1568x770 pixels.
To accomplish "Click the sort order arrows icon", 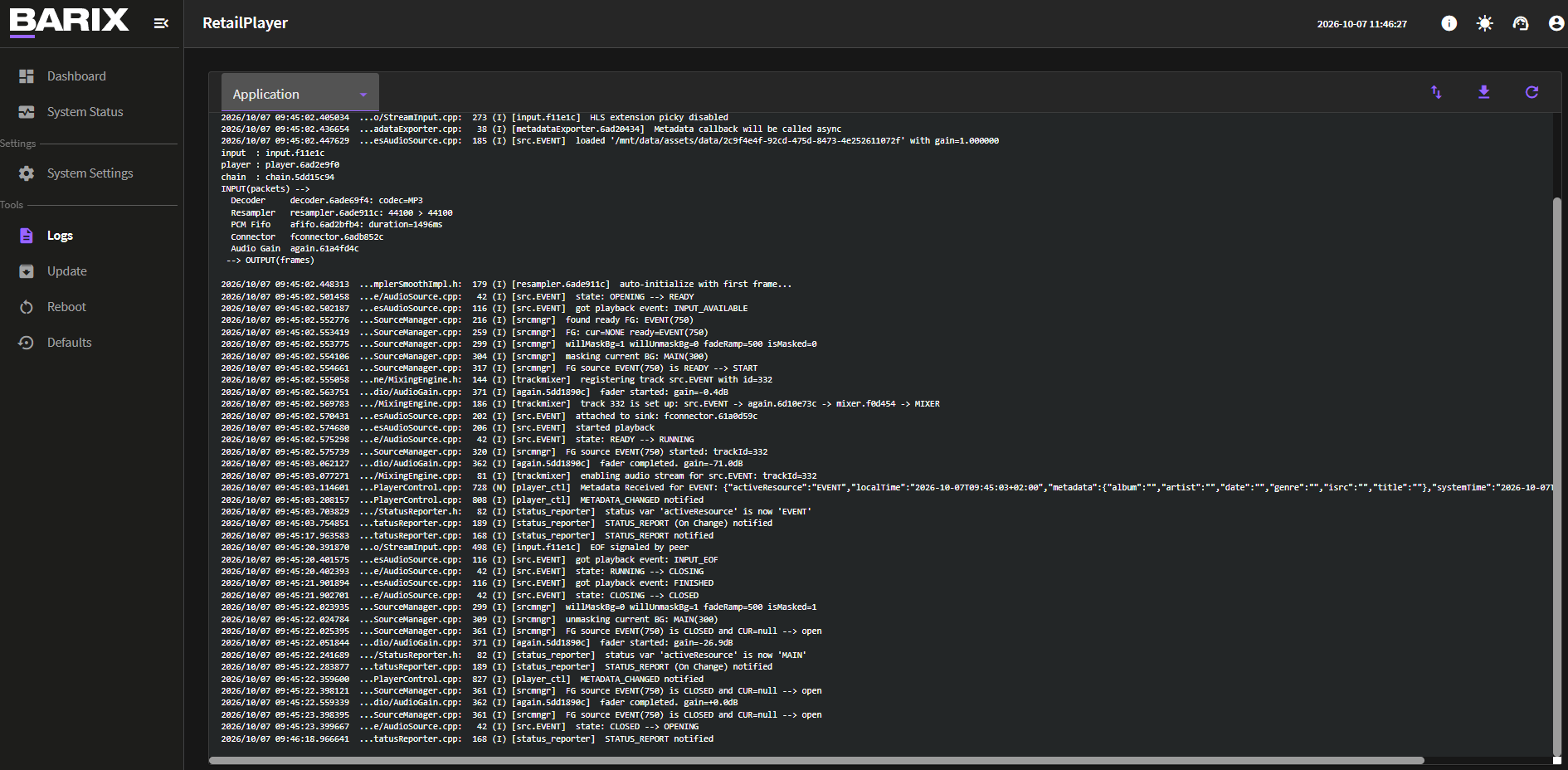I will click(x=1436, y=92).
